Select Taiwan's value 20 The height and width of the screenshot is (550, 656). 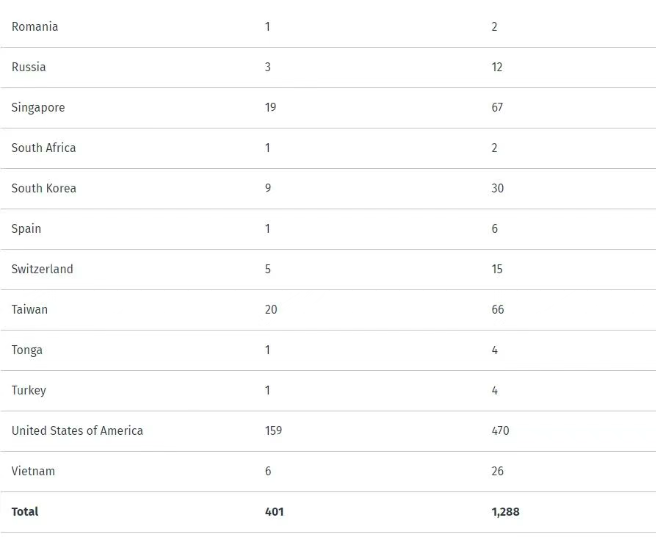pos(271,310)
